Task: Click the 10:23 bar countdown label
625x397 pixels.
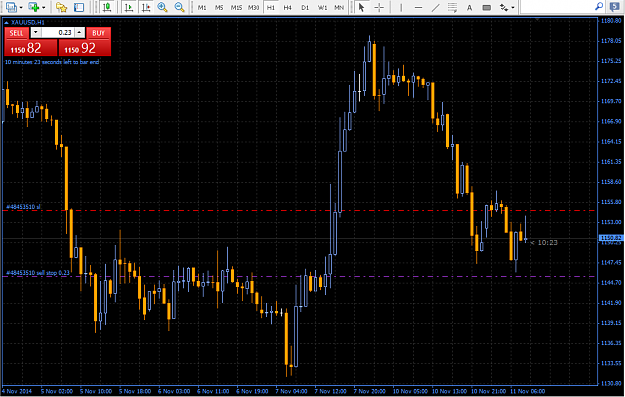Action: (x=547, y=242)
